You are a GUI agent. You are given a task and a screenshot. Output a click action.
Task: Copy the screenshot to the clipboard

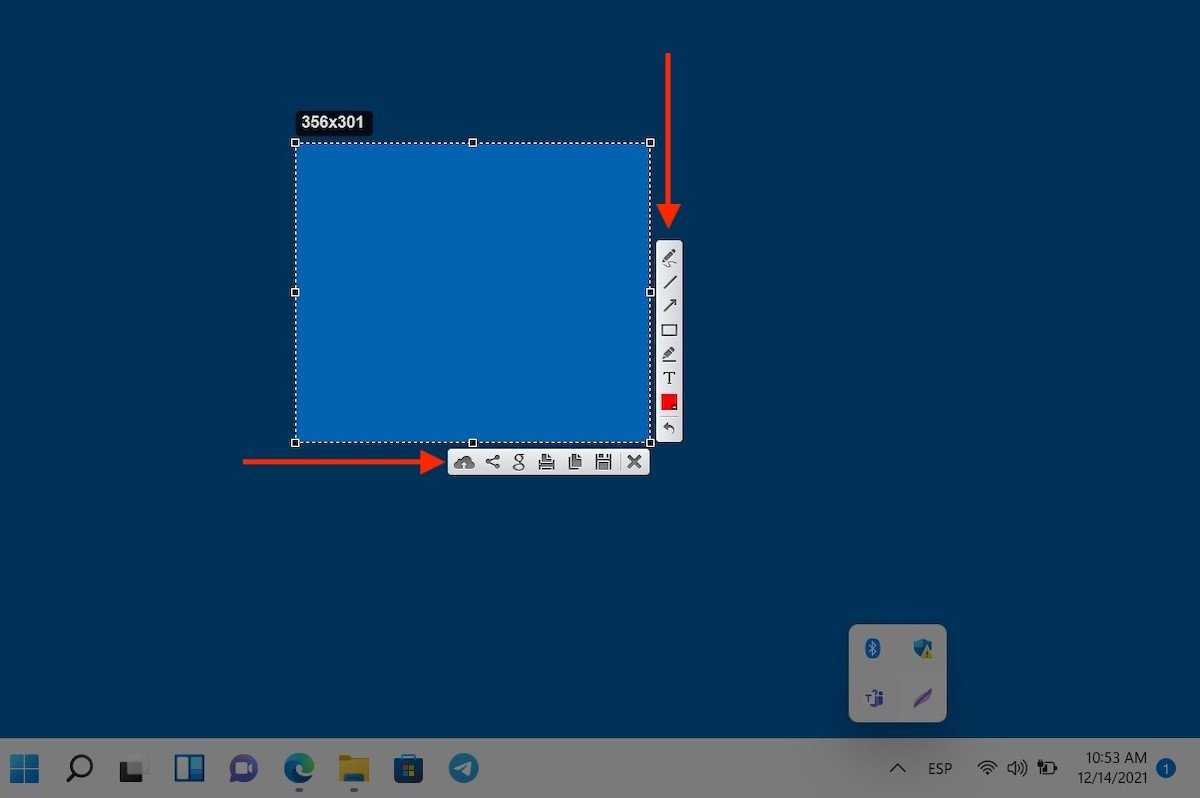575,462
